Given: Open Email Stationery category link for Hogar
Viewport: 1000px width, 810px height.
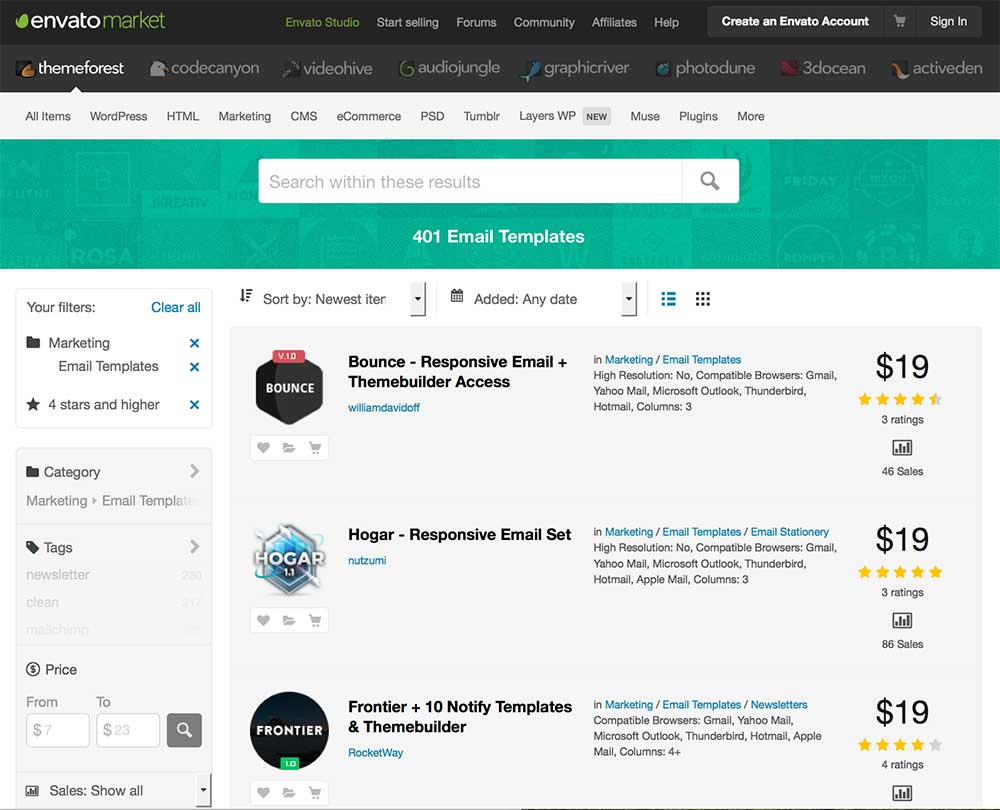Looking at the screenshot, I should pos(790,532).
